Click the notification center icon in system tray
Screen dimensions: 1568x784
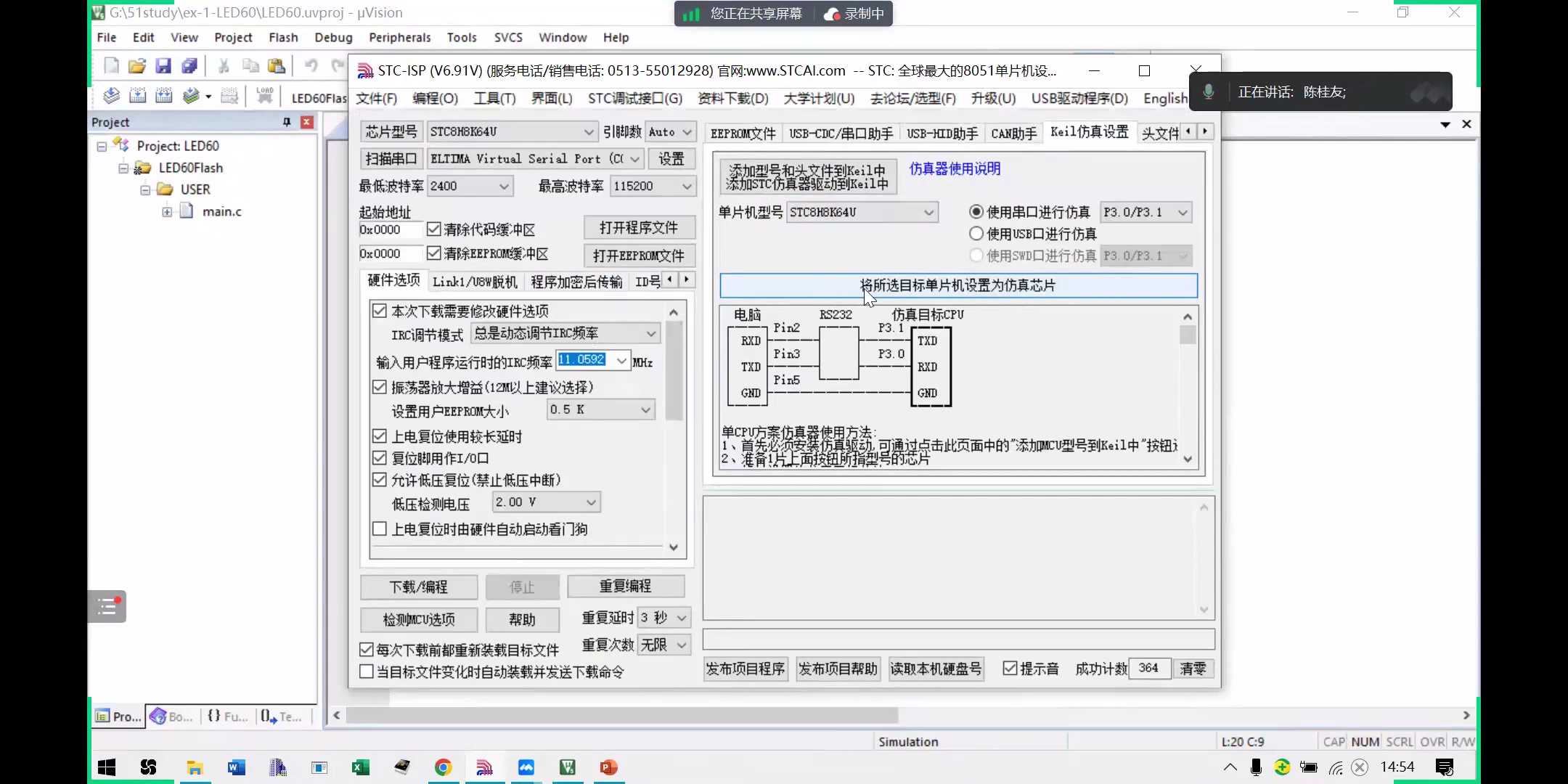click(x=1445, y=767)
